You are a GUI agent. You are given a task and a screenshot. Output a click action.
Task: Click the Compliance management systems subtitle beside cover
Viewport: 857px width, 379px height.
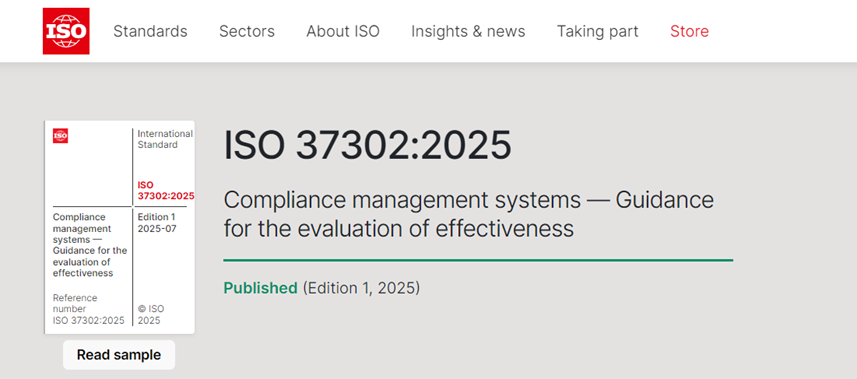point(468,214)
